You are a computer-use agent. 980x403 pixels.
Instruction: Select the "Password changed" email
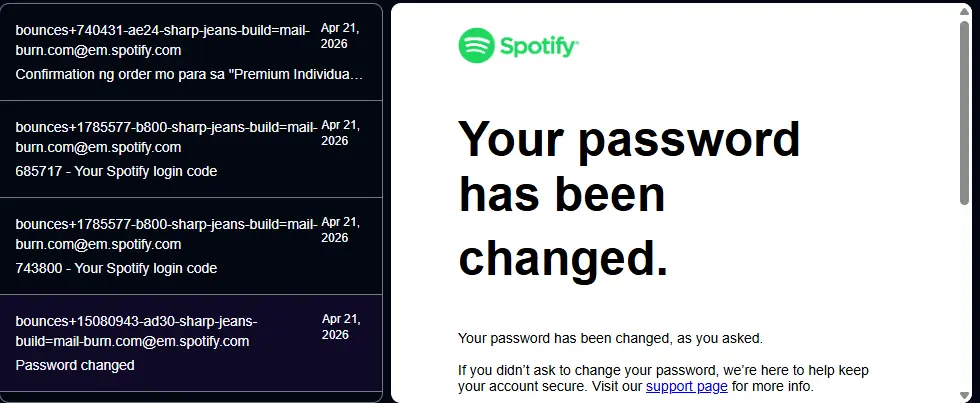click(x=191, y=342)
